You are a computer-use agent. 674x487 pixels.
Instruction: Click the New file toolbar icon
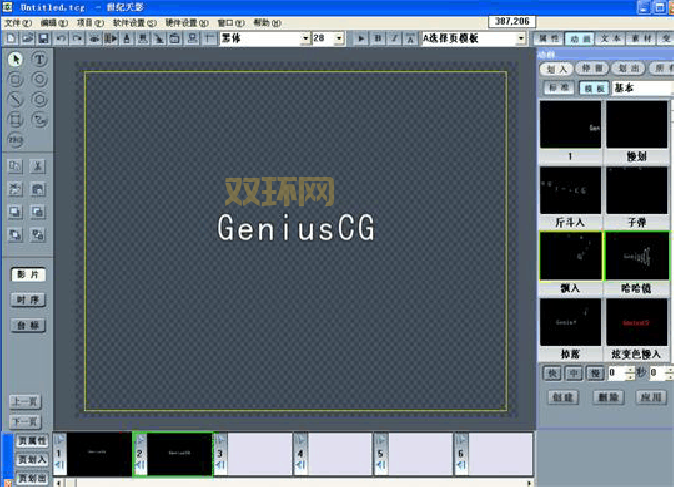pos(11,39)
